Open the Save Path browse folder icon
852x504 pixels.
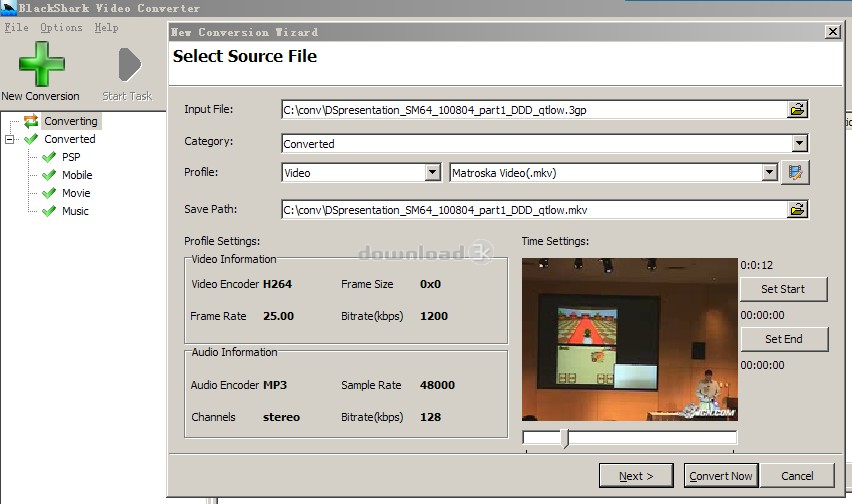[797, 210]
